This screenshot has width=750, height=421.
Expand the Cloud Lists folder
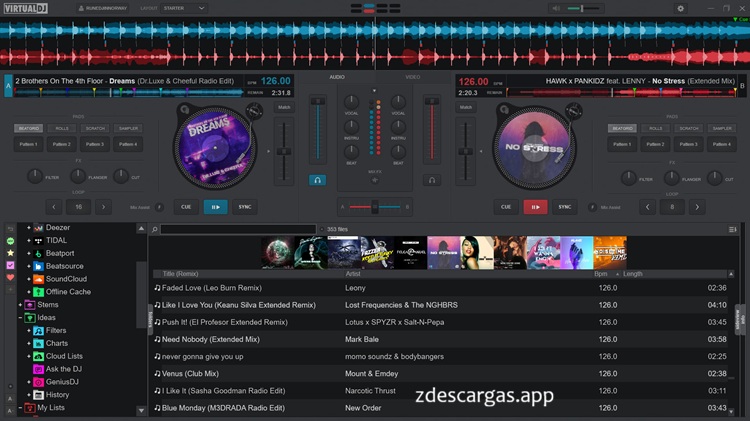point(29,356)
